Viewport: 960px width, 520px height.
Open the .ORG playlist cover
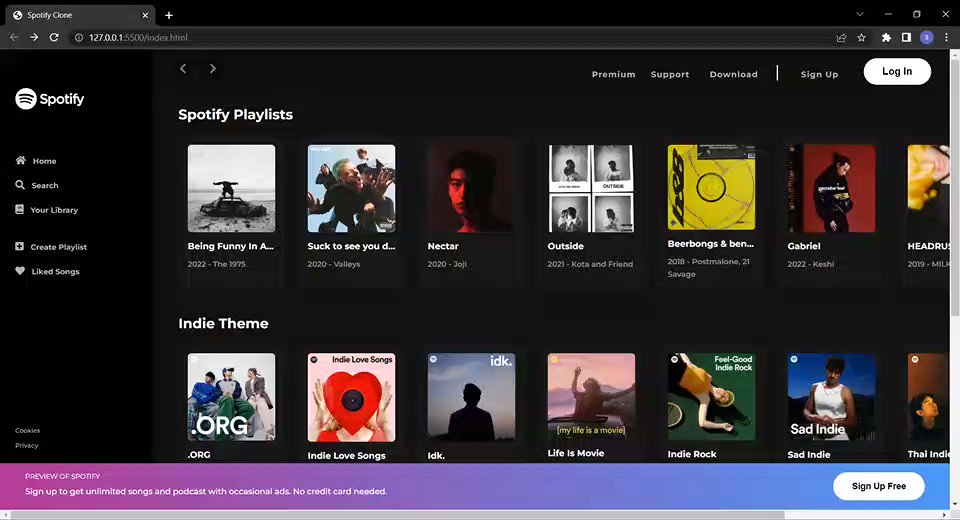(x=231, y=397)
